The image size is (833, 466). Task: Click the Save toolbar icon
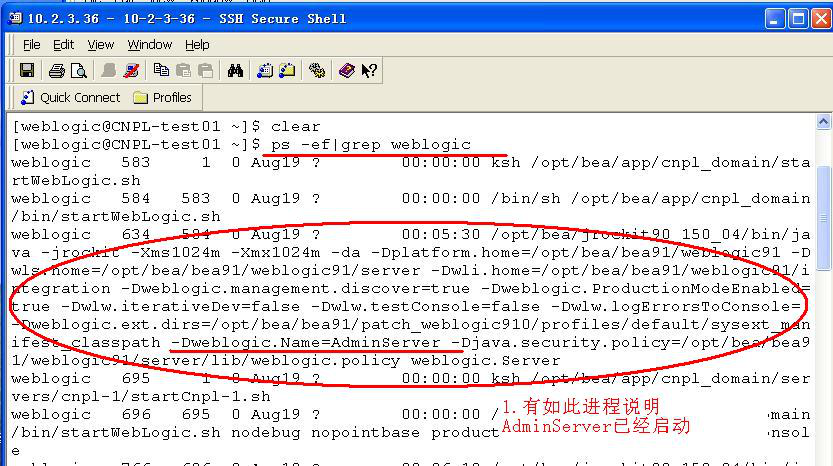click(27, 70)
